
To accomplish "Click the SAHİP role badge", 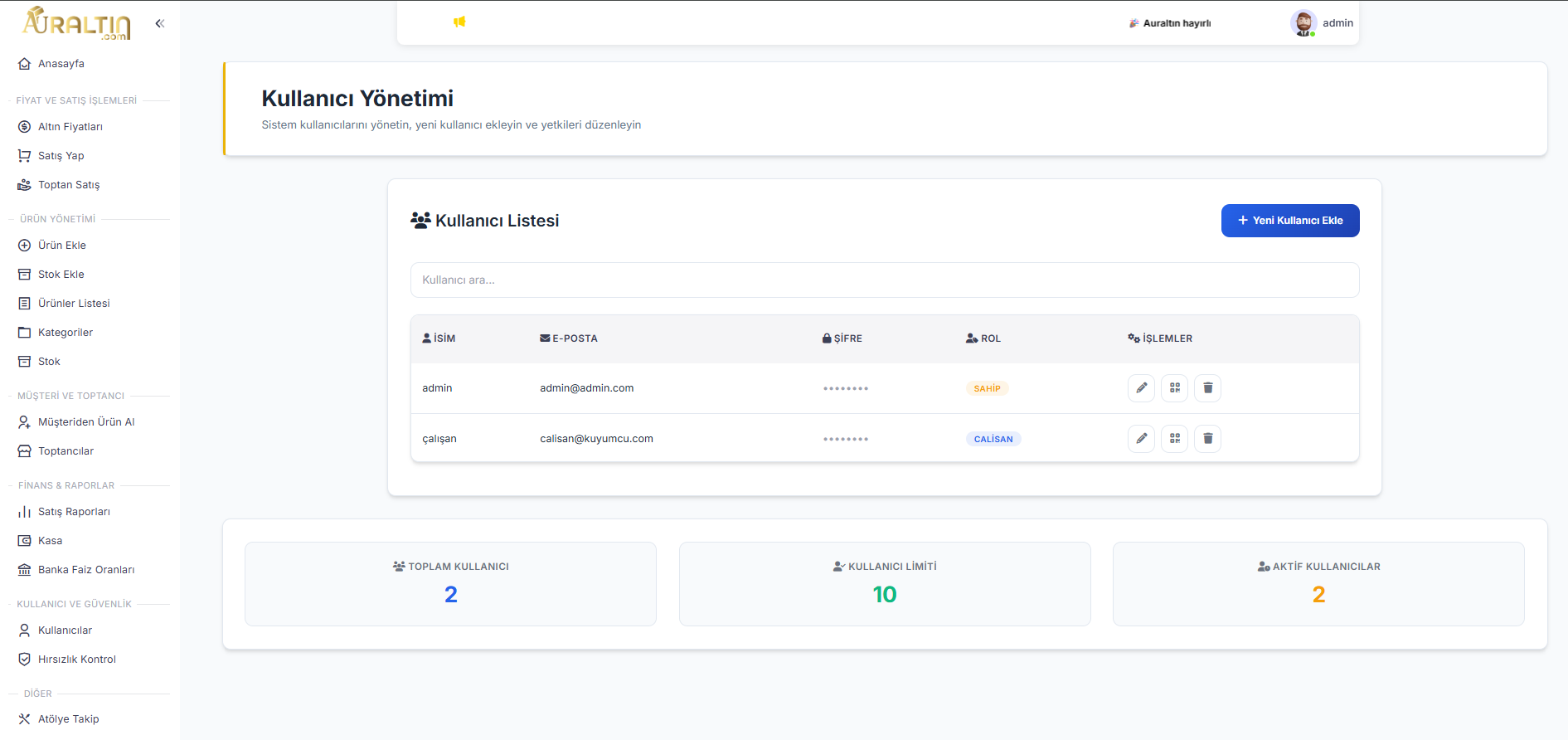I will click(987, 389).
